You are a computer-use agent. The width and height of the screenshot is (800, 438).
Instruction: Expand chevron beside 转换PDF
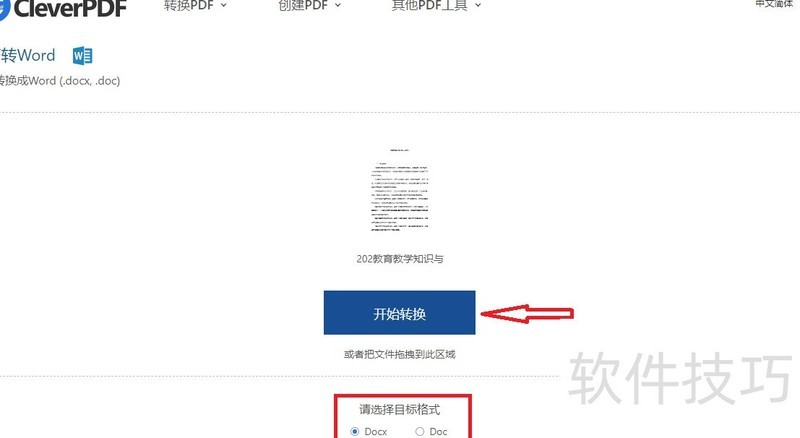[x=223, y=5]
